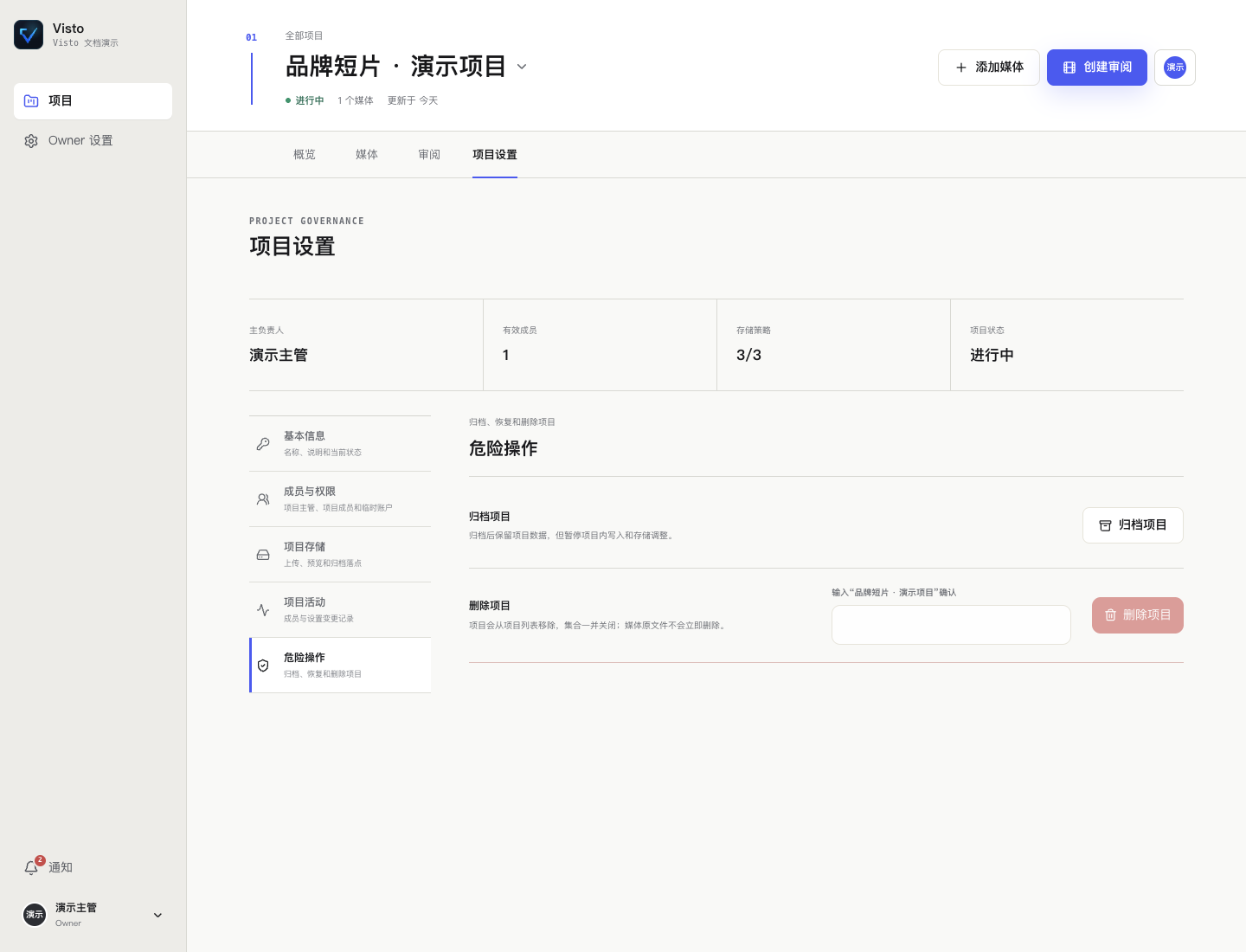This screenshot has width=1246, height=952.
Task: Click the 演示 avatar in bottom sidebar
Action: [35, 914]
